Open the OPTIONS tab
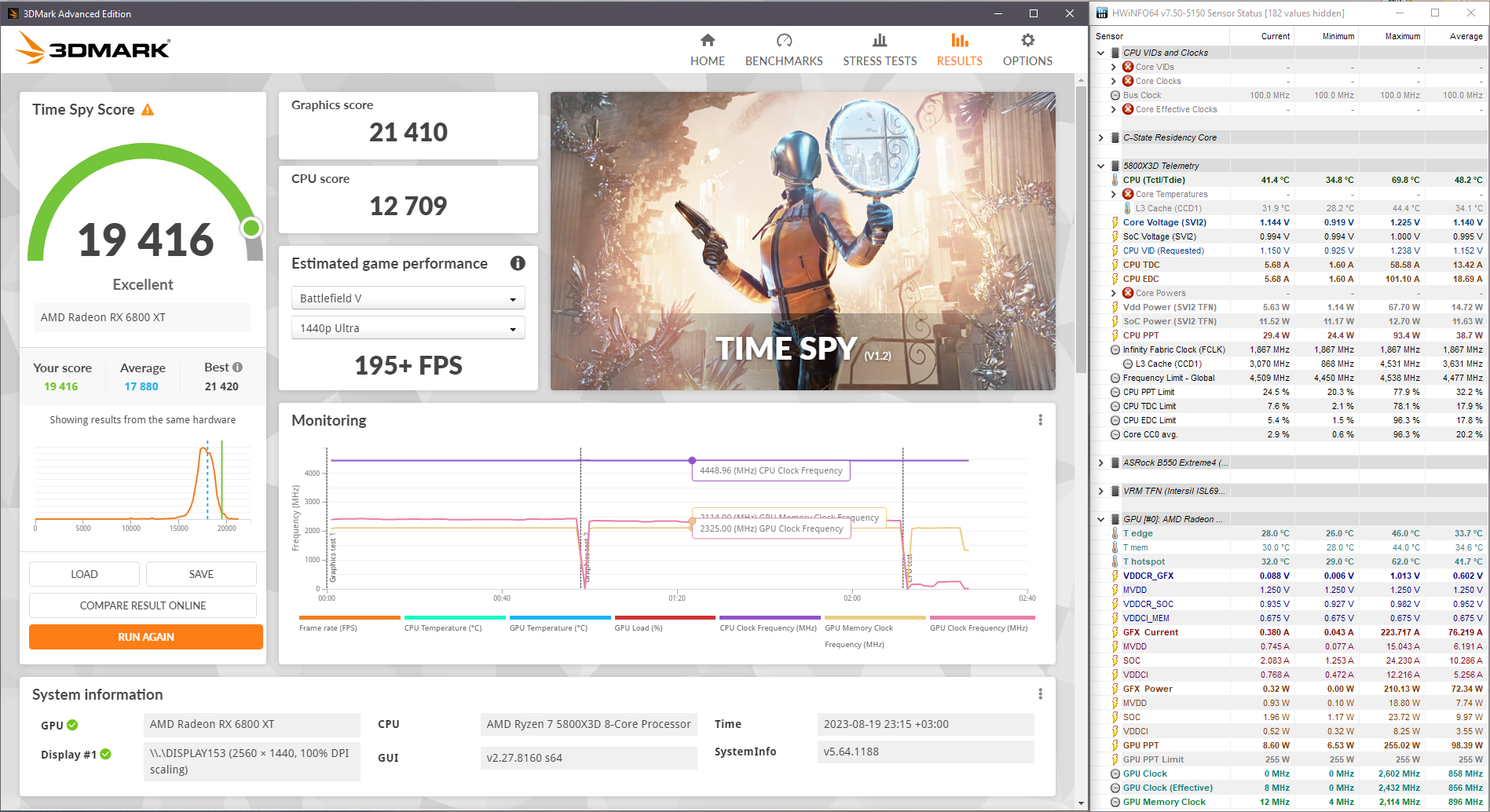1490x812 pixels. (1027, 50)
